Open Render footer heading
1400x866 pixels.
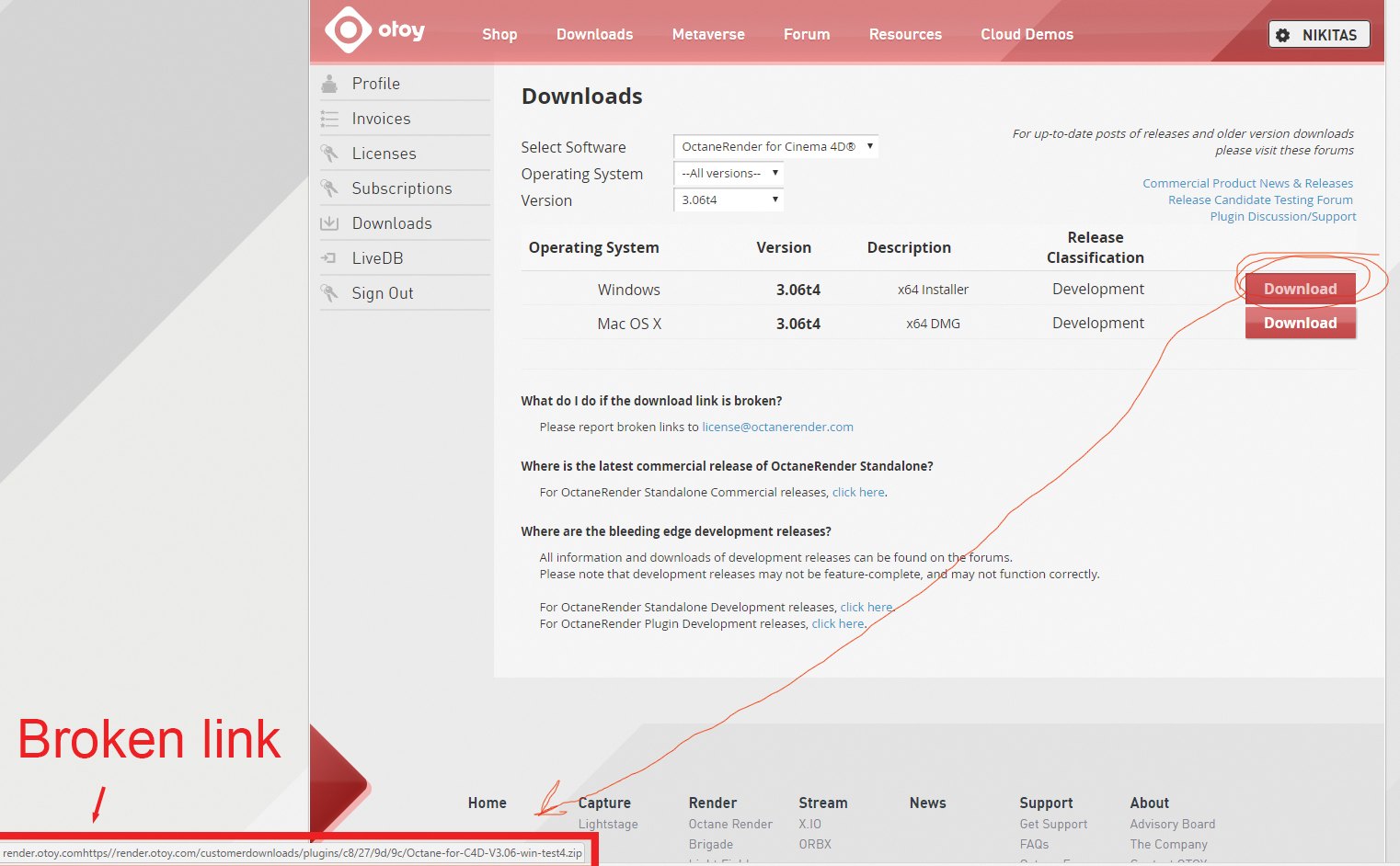click(713, 803)
